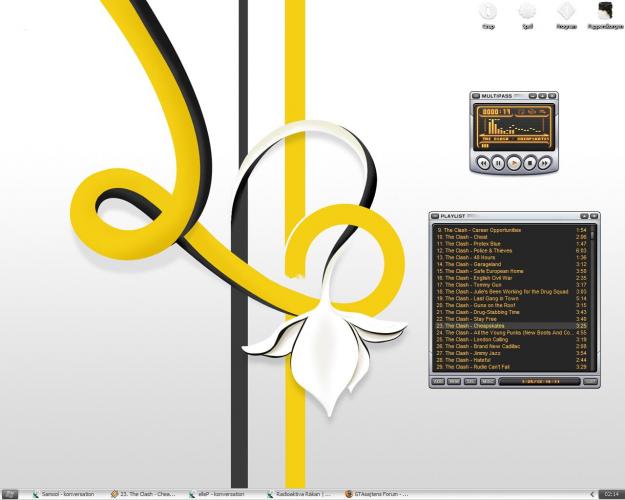Select track 11 The Clash - Protex Blue
The height and width of the screenshot is (500, 625).
tap(512, 244)
